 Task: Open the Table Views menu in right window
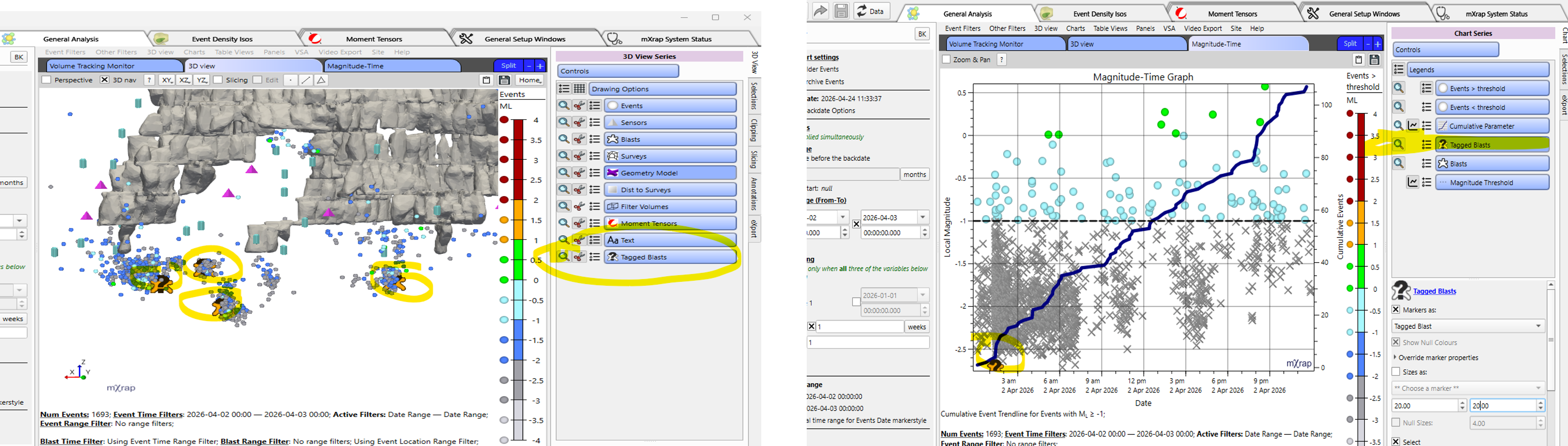point(1110,29)
